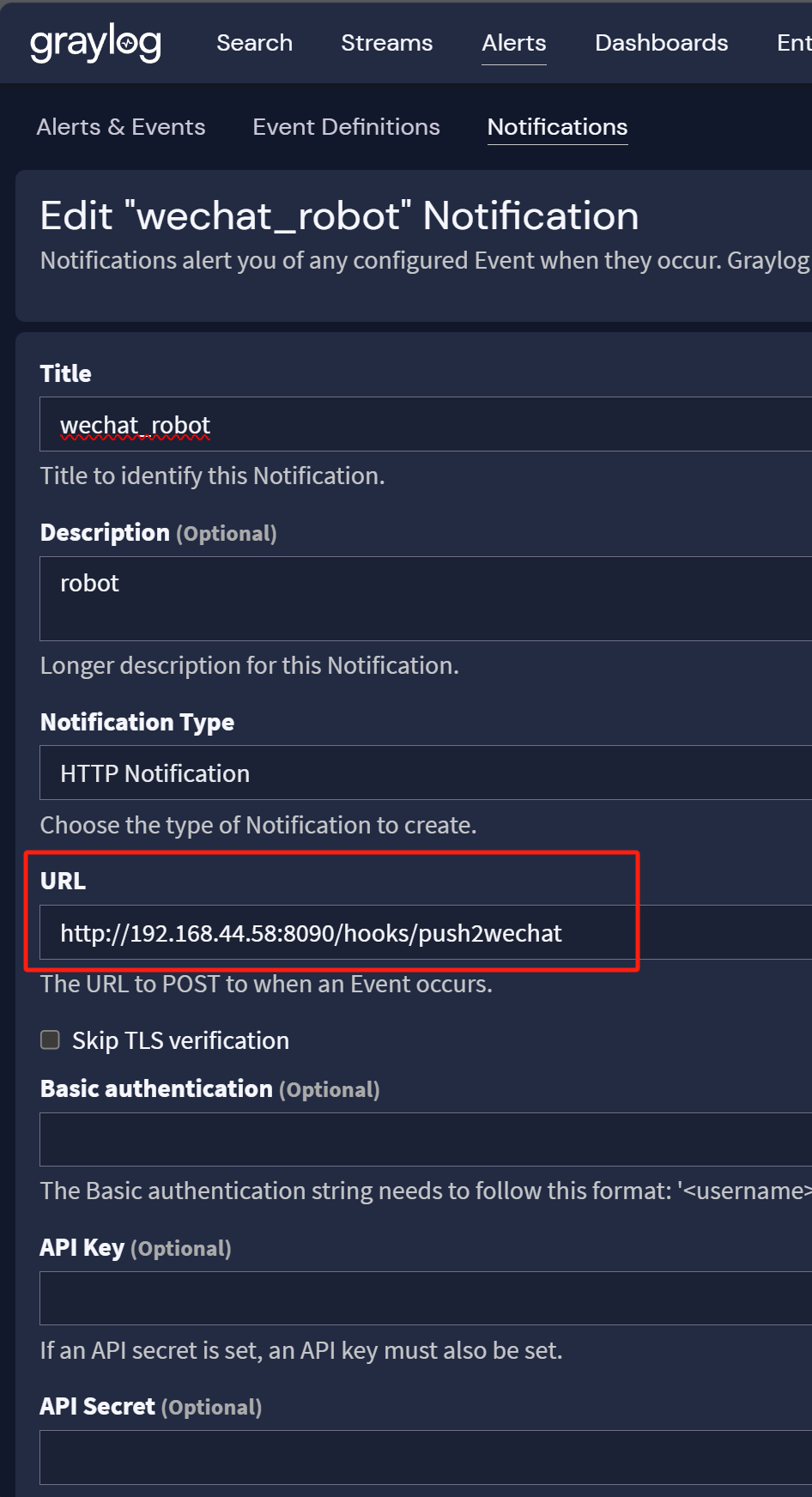The height and width of the screenshot is (1497, 812).
Task: Open the Event Definitions tab
Action: 345,126
